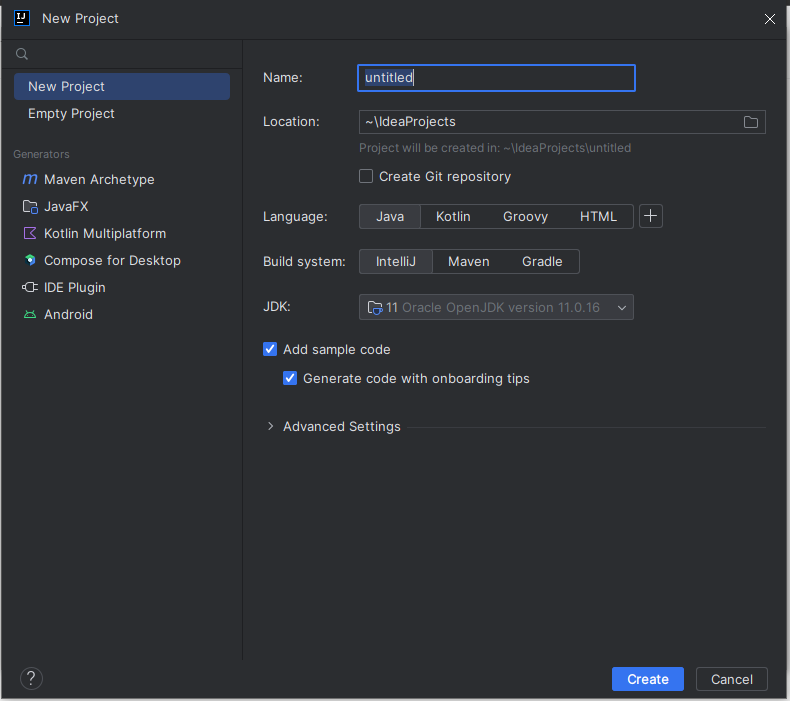Click the 'Name:' label
Viewport: 790px width, 701px height.
(x=283, y=78)
